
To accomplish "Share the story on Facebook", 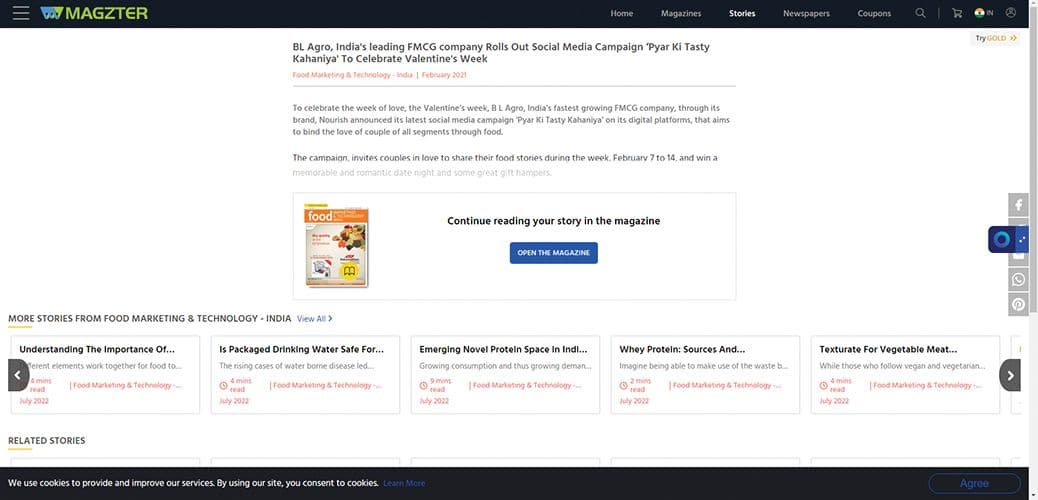I will point(1018,205).
